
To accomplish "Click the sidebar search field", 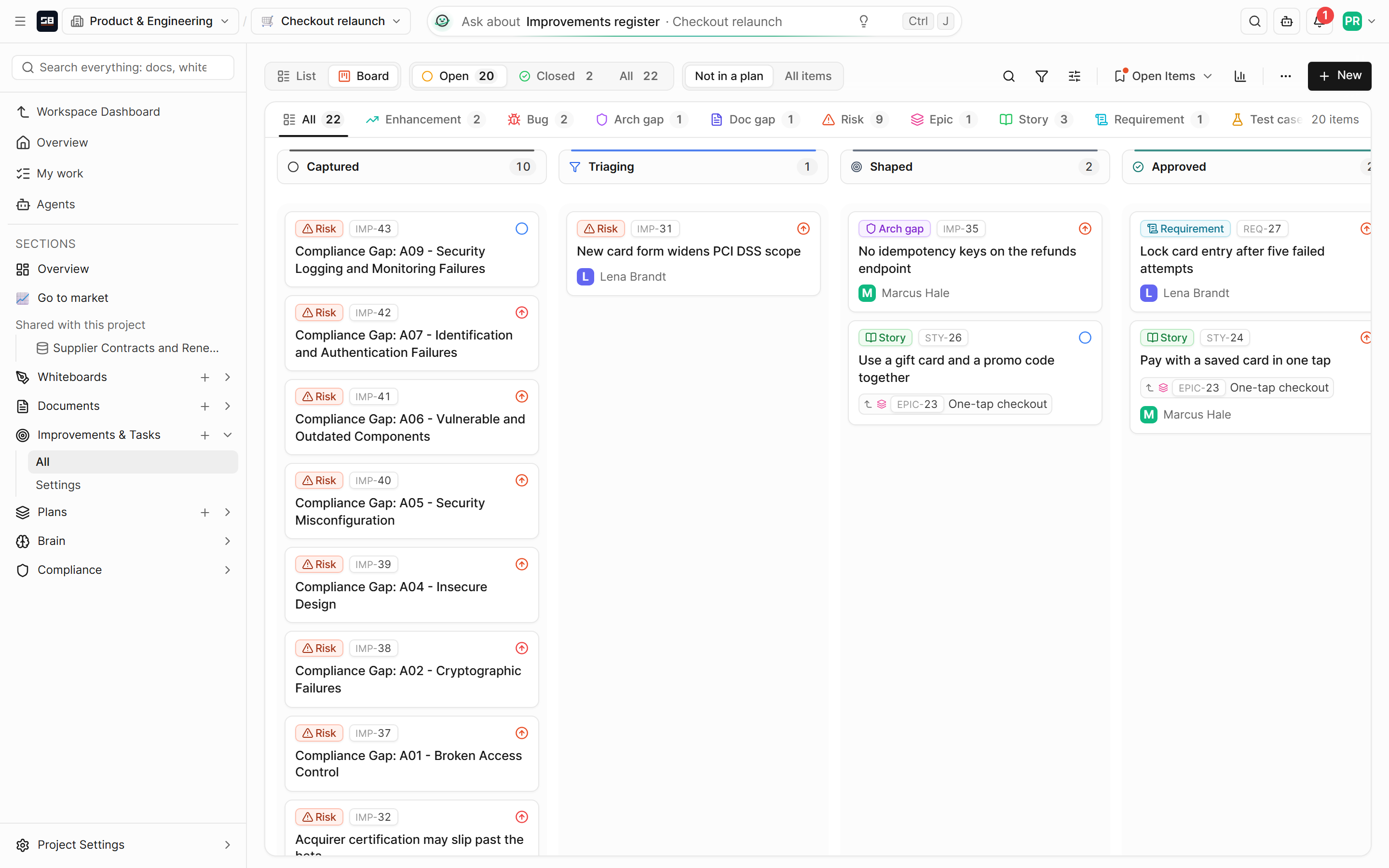I will (123, 68).
